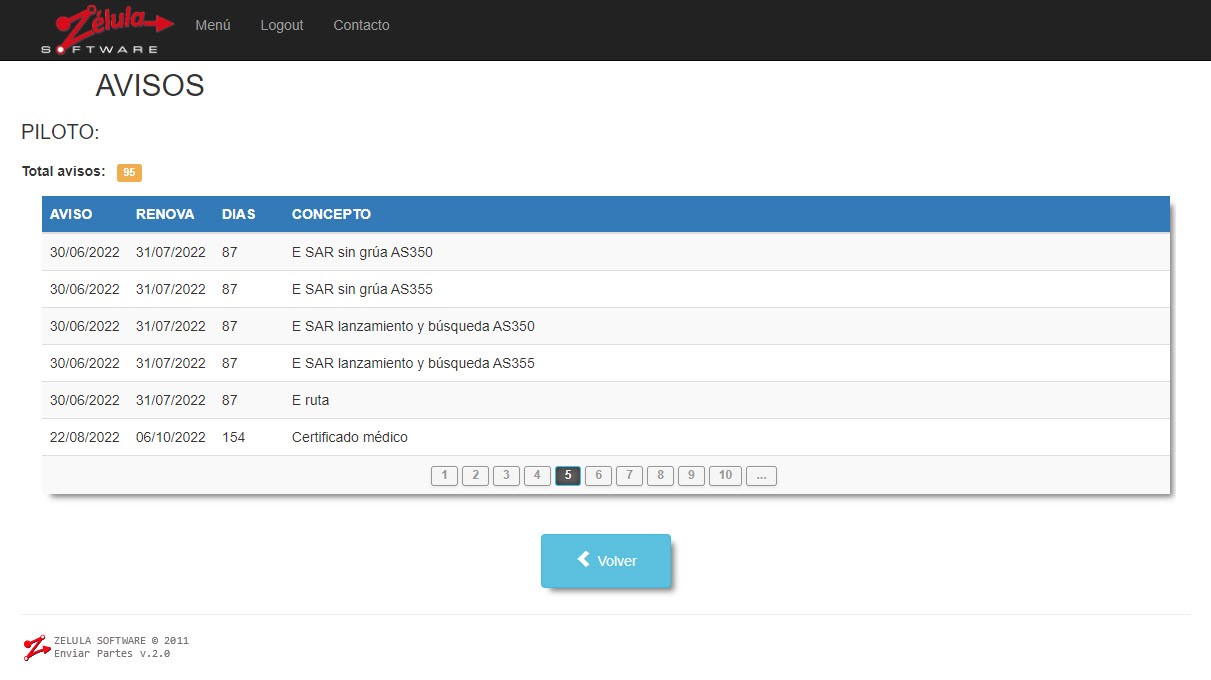Go to page 1 of avisos
This screenshot has height=680, width=1211.
(444, 476)
